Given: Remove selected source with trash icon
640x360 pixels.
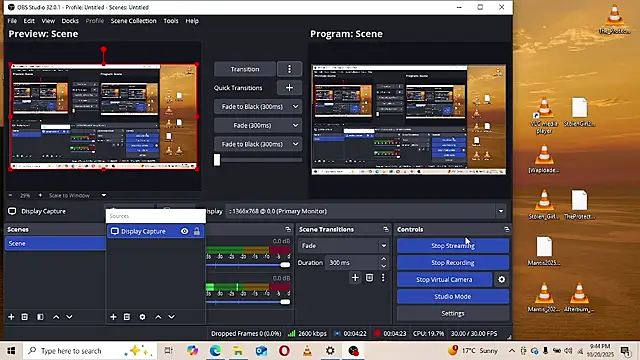Looking at the screenshot, I should pos(127,317).
